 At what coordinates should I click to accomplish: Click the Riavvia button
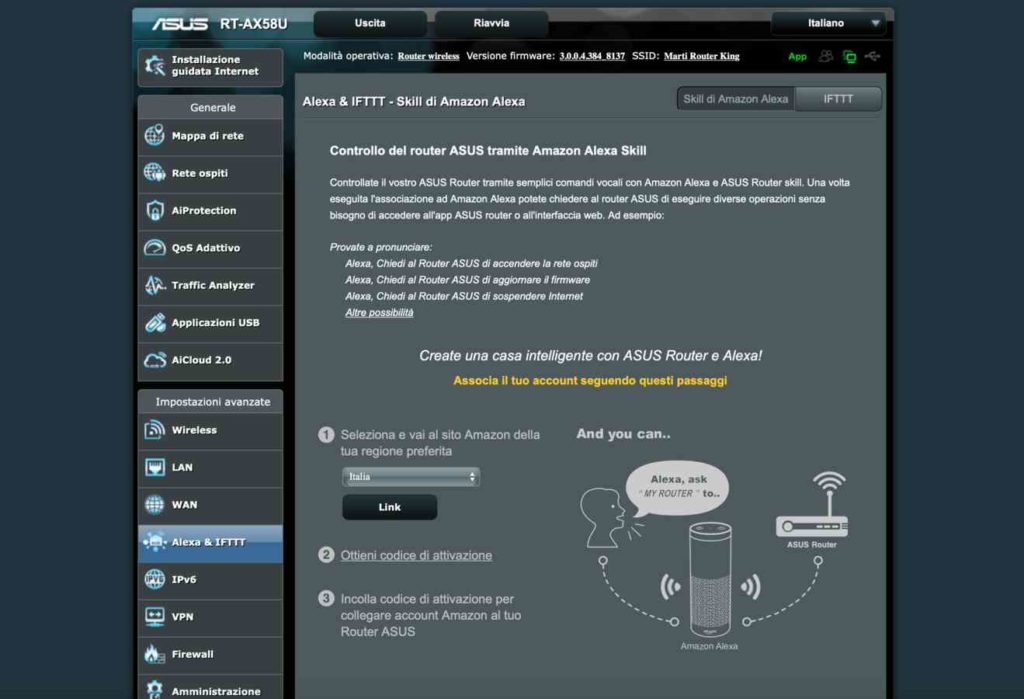coord(491,23)
